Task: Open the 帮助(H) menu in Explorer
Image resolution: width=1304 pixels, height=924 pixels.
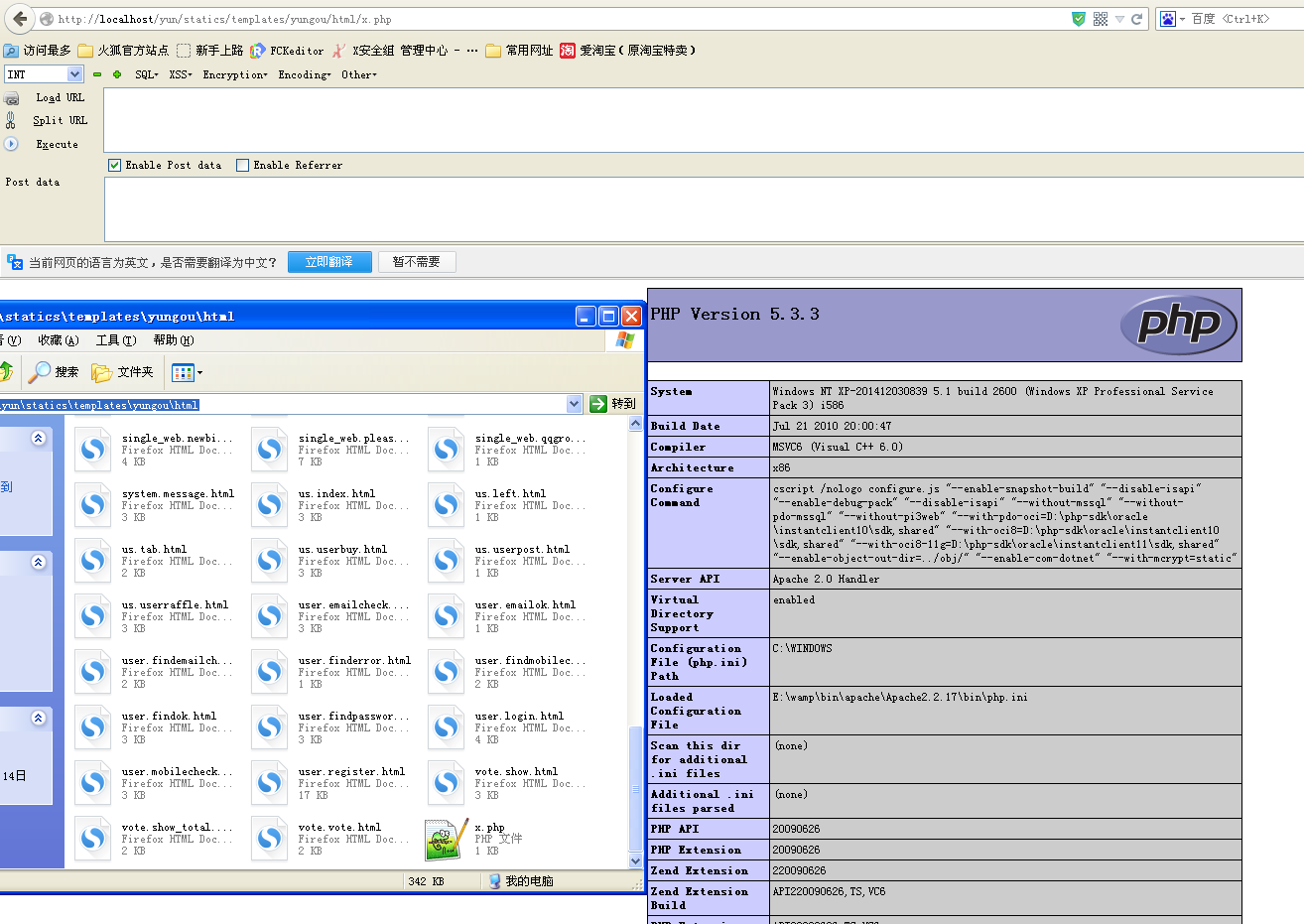Action: click(x=174, y=340)
